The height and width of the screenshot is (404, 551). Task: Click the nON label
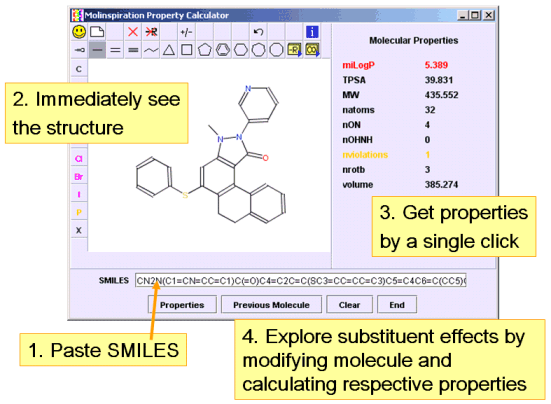click(351, 125)
